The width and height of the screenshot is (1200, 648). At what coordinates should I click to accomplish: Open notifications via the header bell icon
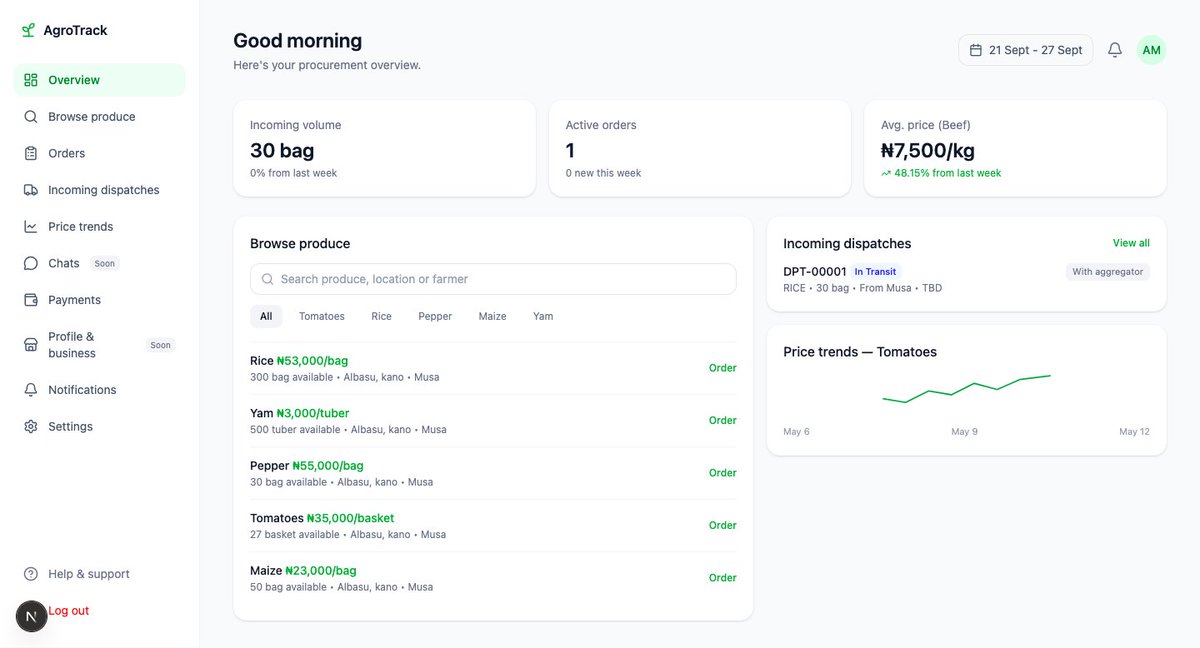pyautogui.click(x=1115, y=50)
